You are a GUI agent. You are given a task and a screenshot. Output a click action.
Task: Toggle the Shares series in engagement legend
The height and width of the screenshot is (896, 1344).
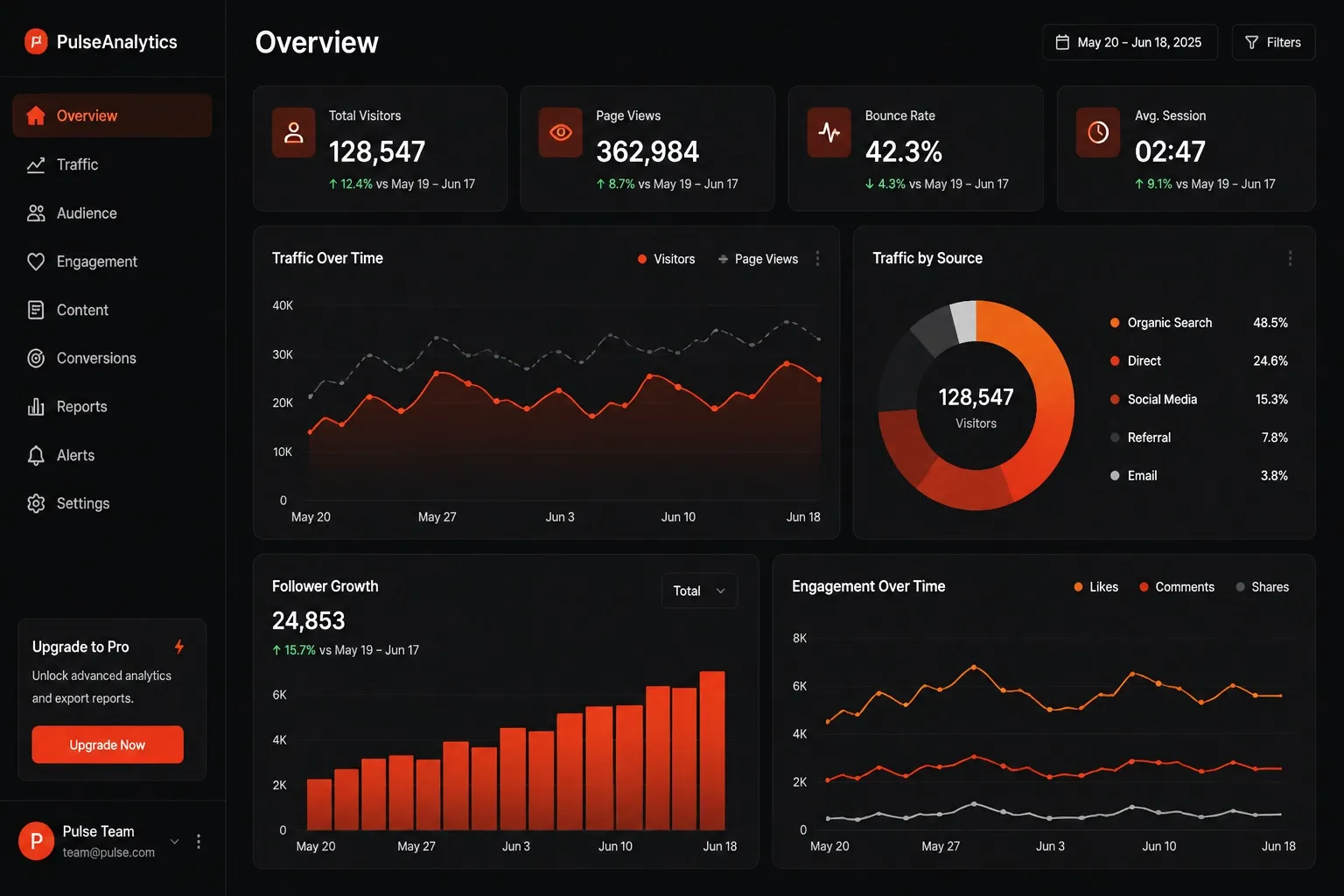click(1263, 587)
